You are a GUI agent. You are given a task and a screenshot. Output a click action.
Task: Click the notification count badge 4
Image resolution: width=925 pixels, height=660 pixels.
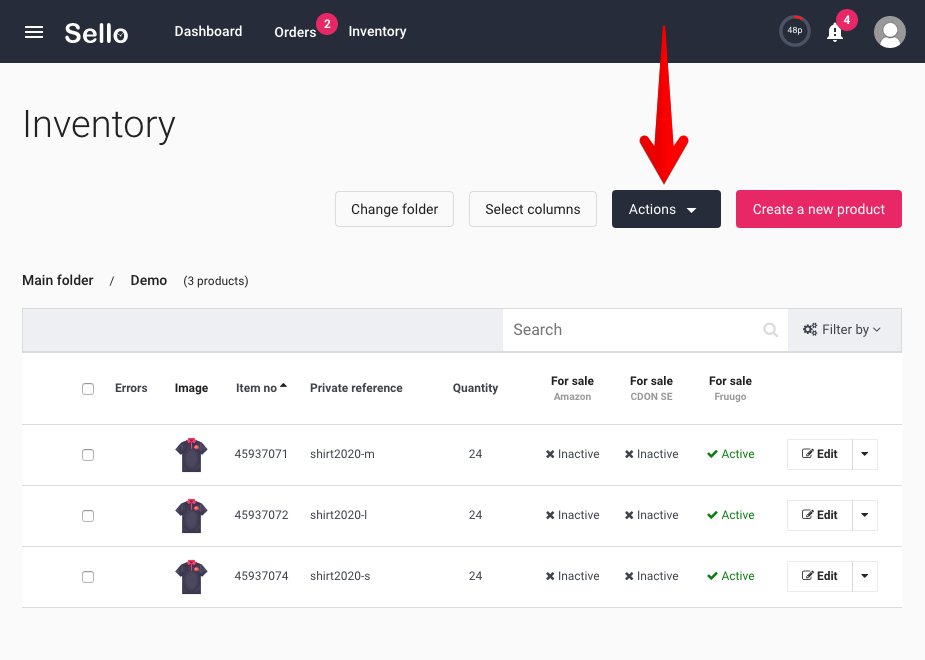[x=847, y=19]
